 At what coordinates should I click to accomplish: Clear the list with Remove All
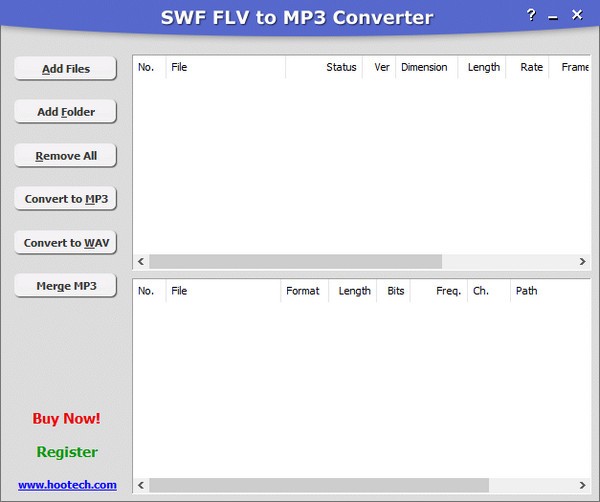click(66, 156)
